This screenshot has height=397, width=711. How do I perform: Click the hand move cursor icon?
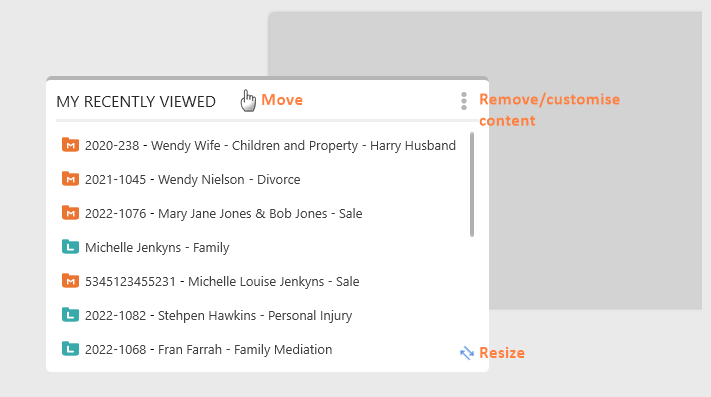[x=248, y=100]
